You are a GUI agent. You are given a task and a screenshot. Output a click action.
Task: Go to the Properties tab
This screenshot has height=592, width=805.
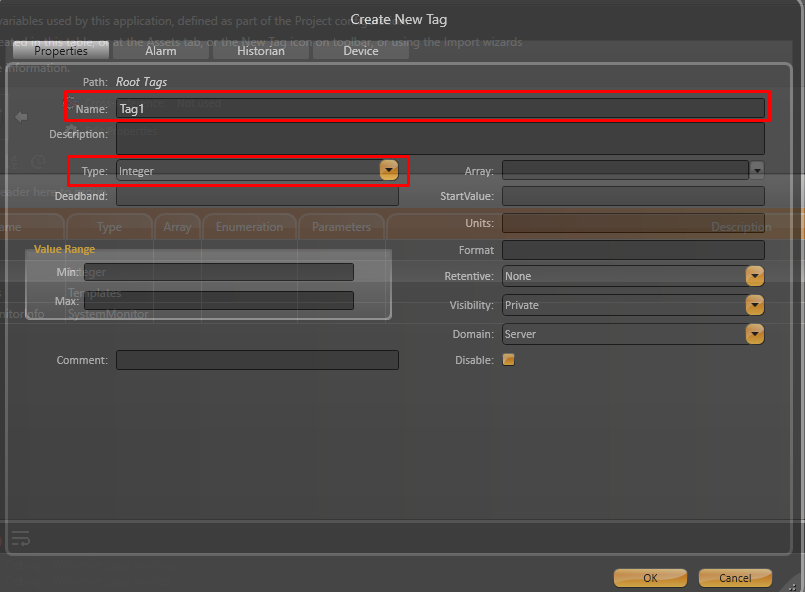61,50
